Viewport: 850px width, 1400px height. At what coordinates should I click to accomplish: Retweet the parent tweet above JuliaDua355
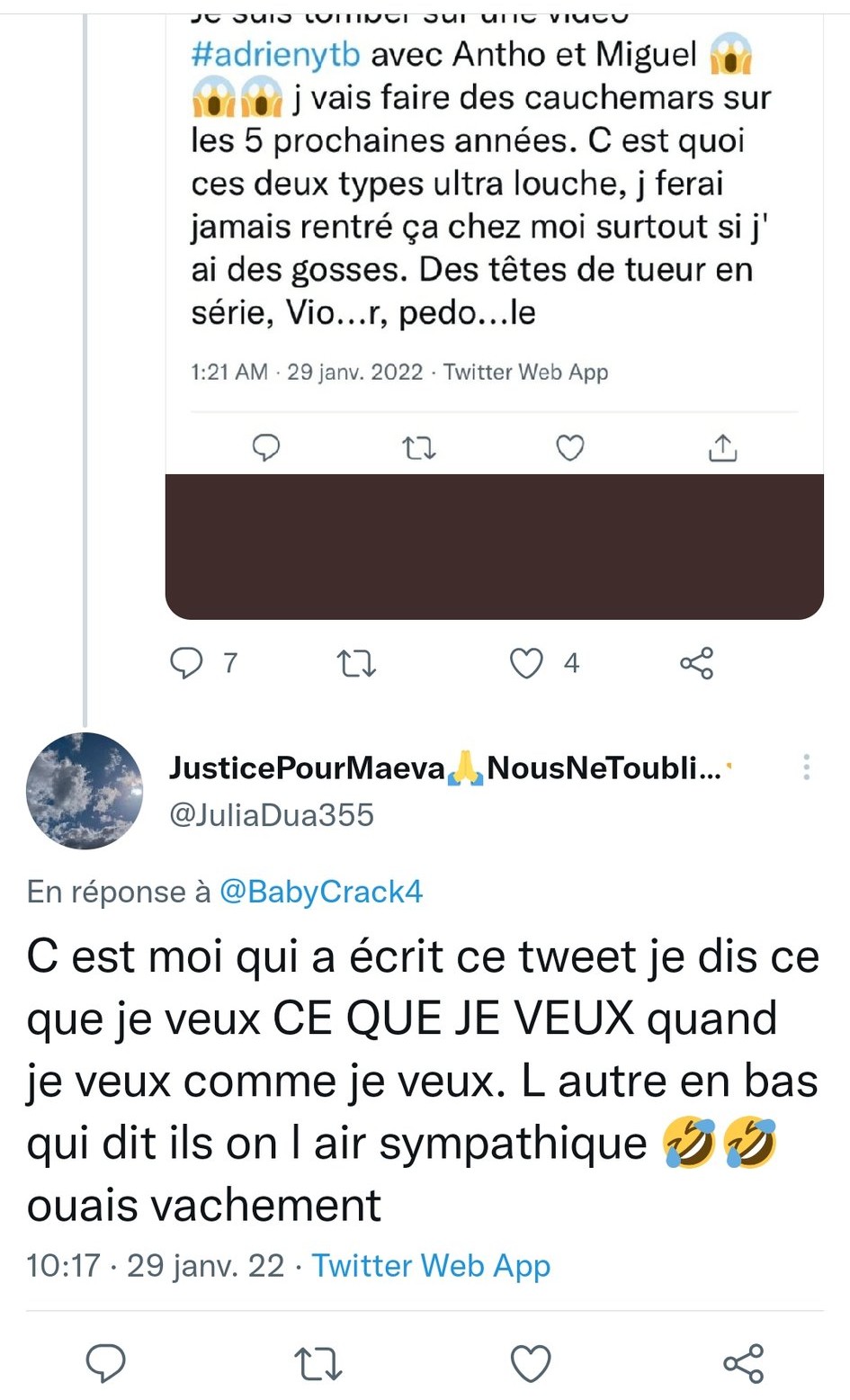pyautogui.click(x=355, y=664)
